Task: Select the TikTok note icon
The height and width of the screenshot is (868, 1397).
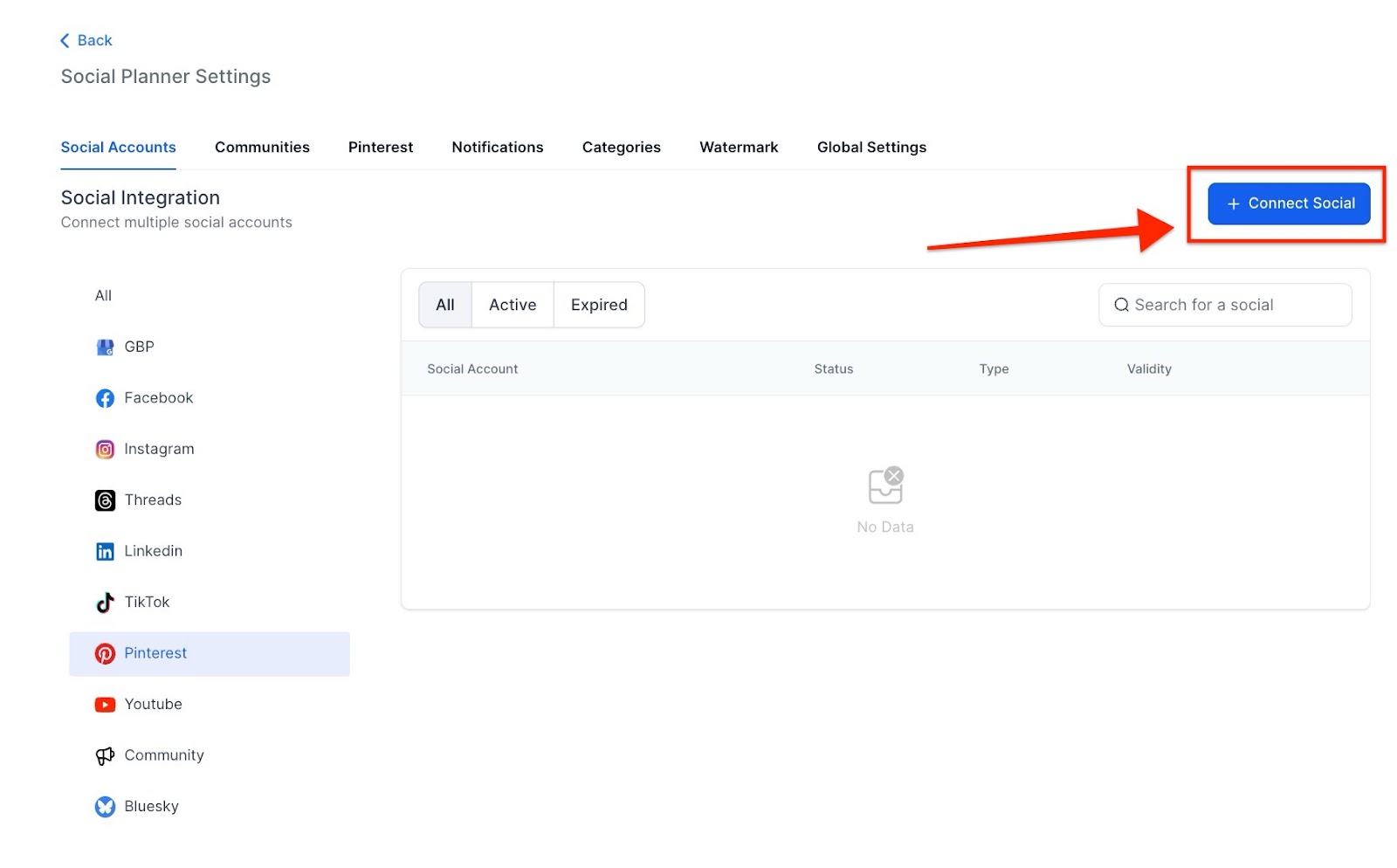Action: 105,603
